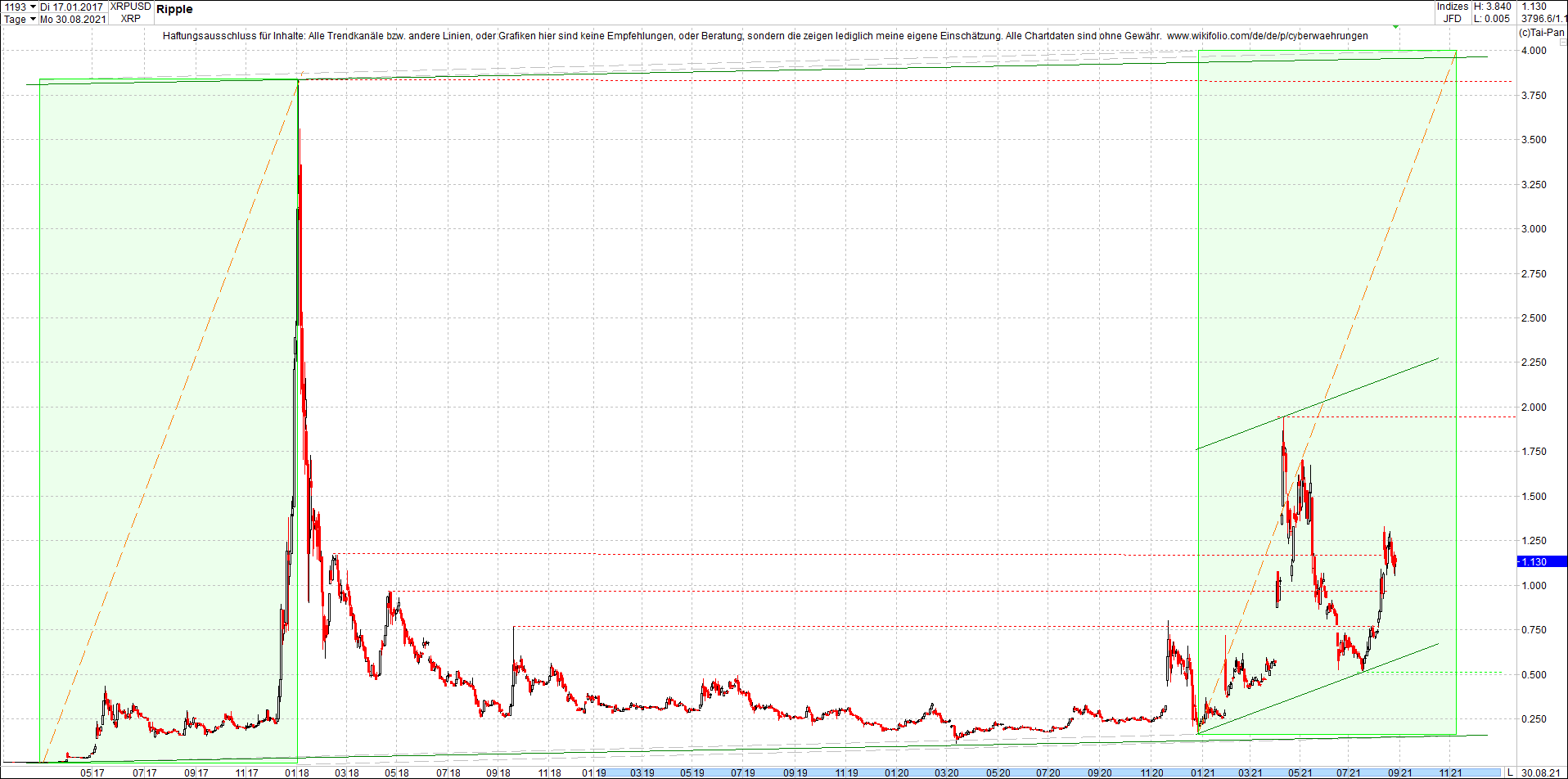This screenshot has width=1568, height=779.
Task: Click the "L" indicator in bottom bar
Action: tap(1511, 772)
